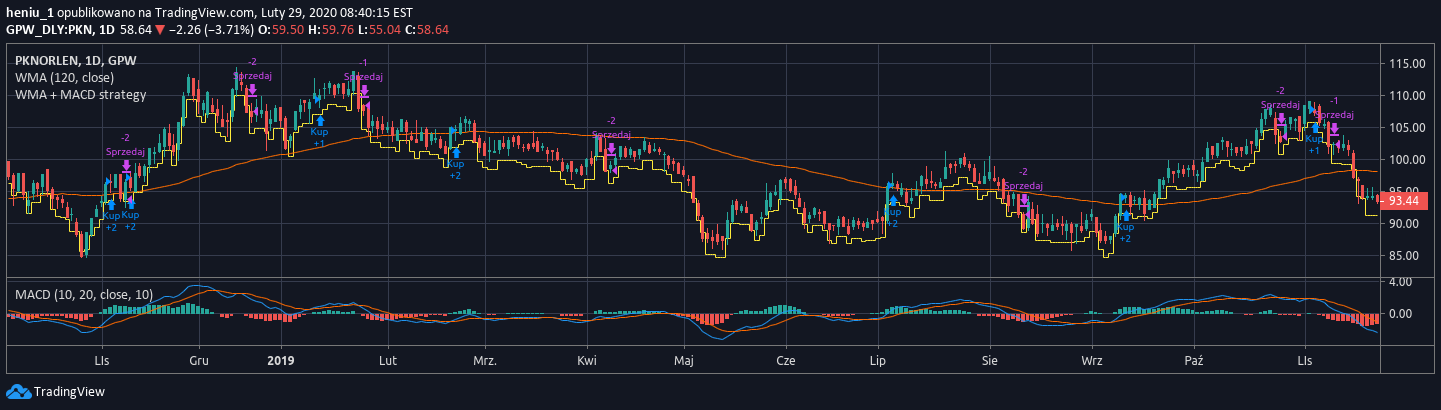1441x410 pixels.
Task: Click the C:58.64 close value
Action: pos(429,30)
